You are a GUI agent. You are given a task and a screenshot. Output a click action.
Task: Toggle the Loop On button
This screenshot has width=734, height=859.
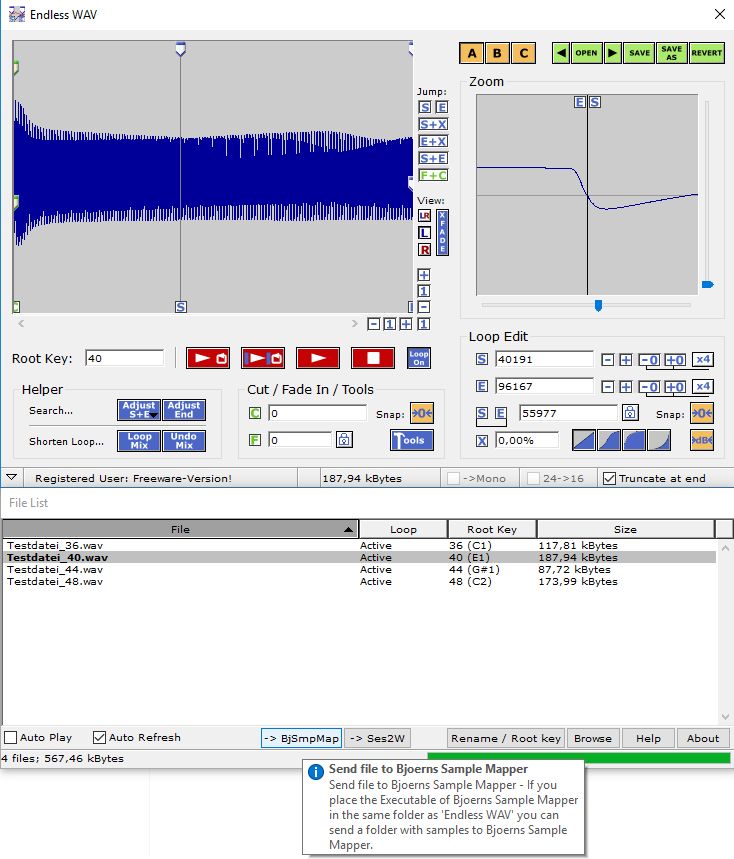419,358
